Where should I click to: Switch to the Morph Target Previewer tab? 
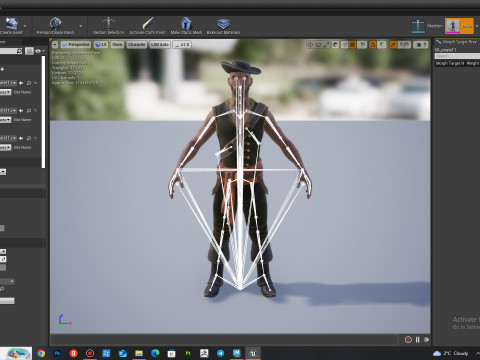[457, 42]
